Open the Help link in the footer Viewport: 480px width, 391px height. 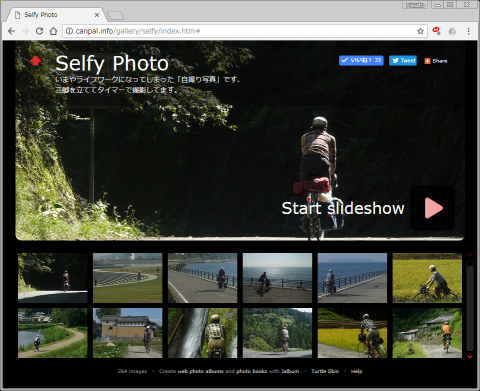tap(356, 371)
